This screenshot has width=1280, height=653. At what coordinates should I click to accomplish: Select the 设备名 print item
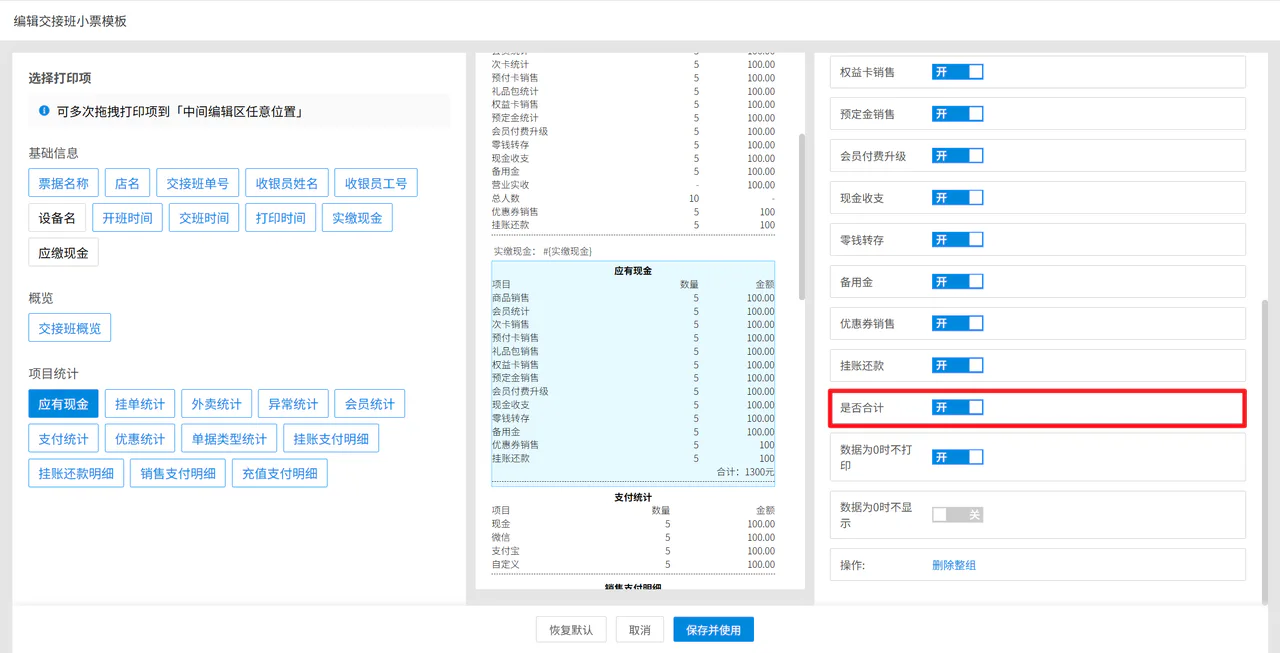[x=57, y=218]
